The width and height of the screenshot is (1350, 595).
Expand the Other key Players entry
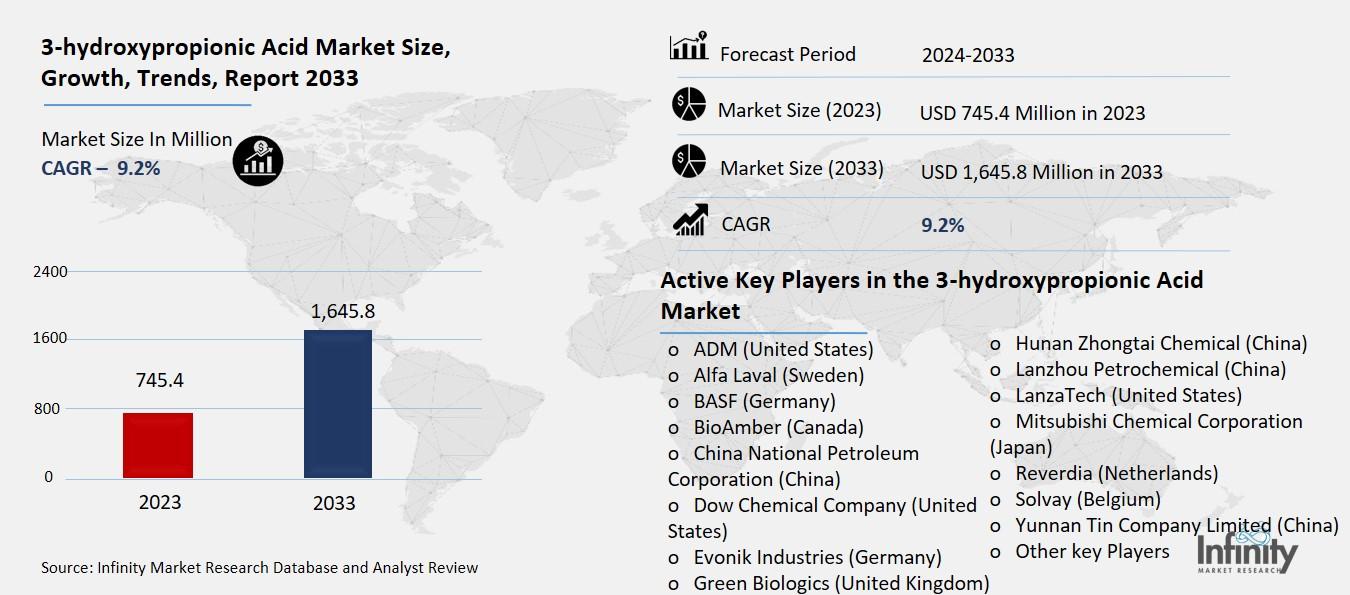point(1092,551)
